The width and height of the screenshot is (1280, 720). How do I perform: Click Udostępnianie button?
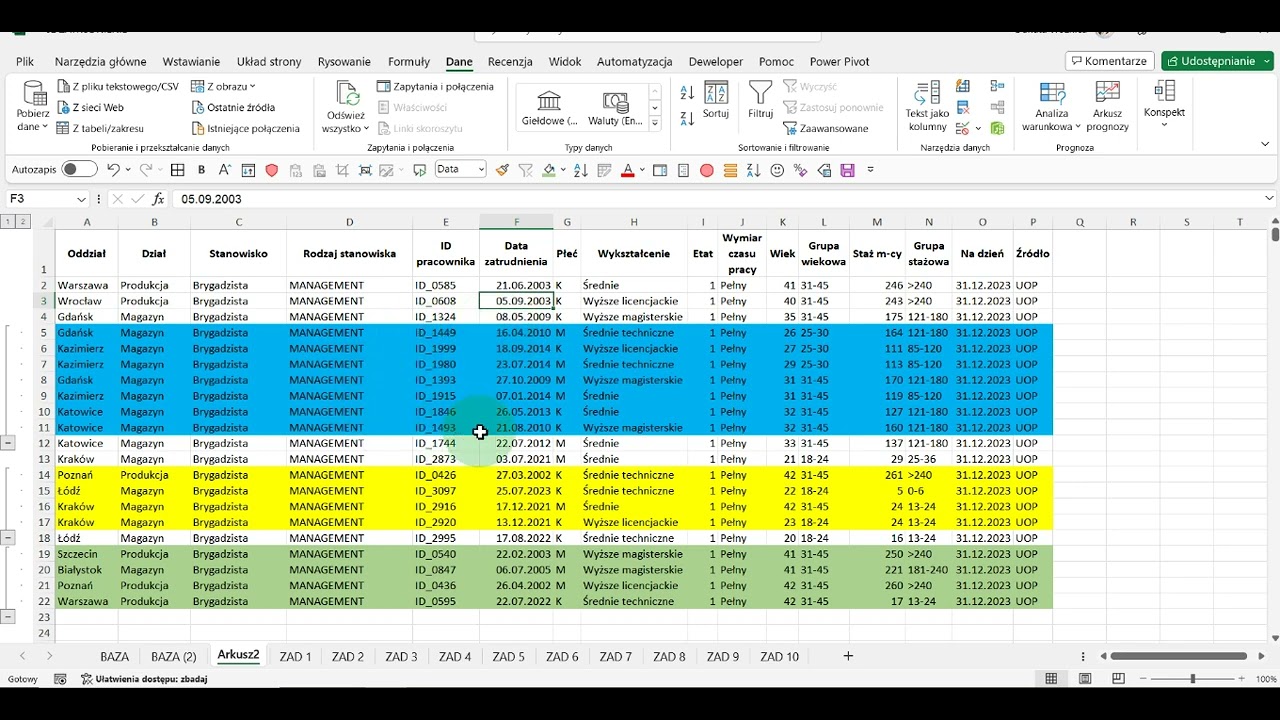1217,61
